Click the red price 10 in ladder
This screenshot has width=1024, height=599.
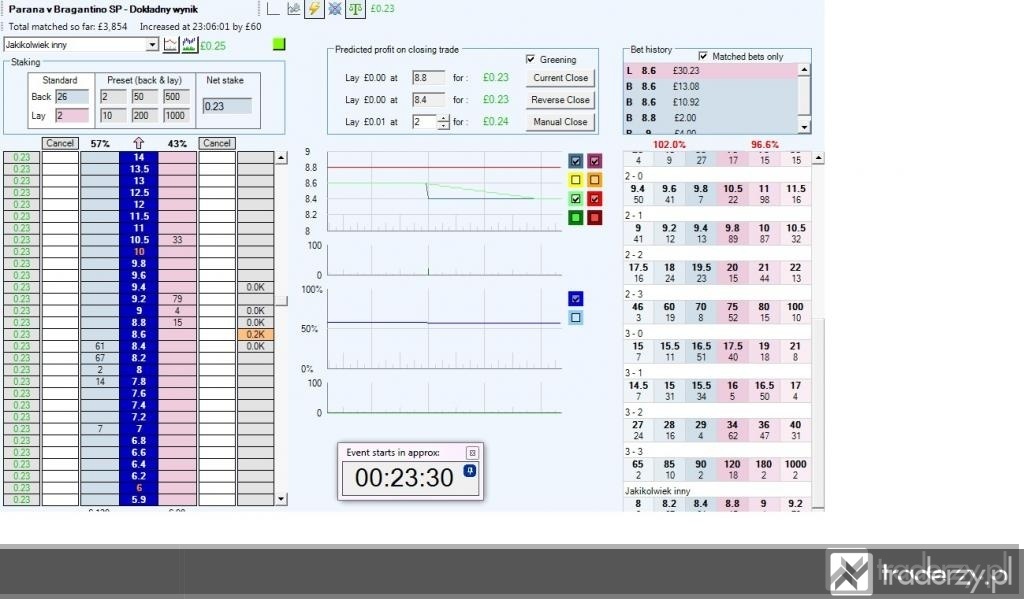point(138,251)
